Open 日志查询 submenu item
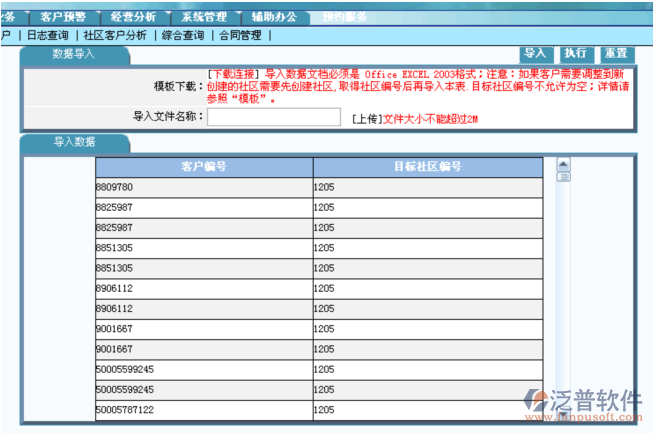Image resolution: width=653 pixels, height=433 pixels. coord(47,35)
